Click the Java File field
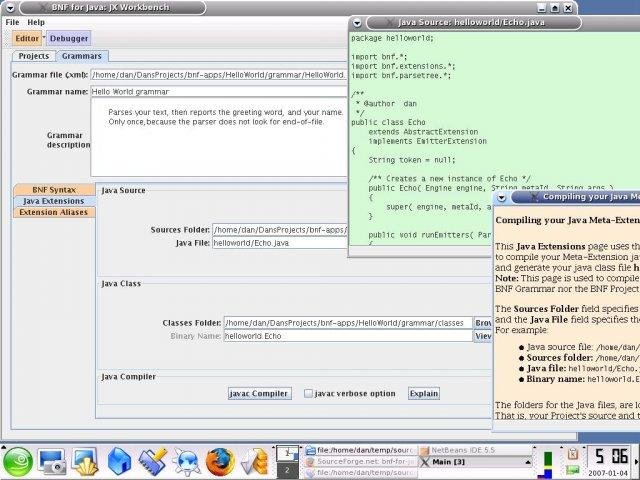This screenshot has width=640, height=480. pos(280,243)
